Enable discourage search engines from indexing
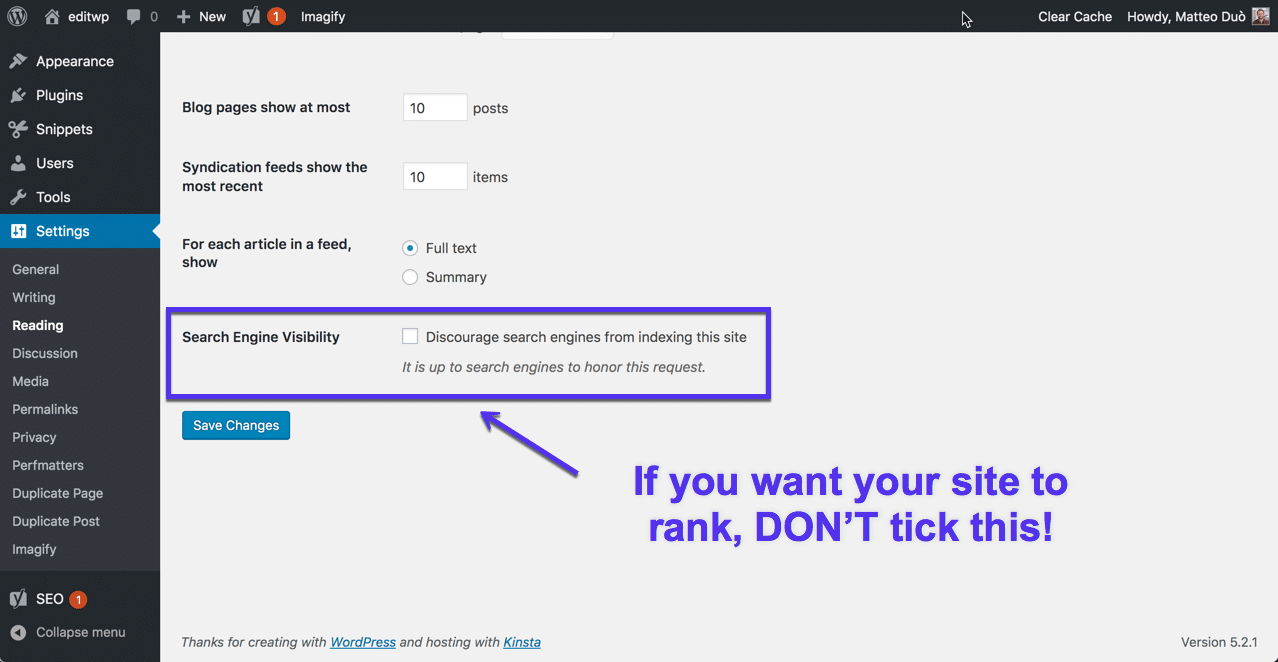The height and width of the screenshot is (662, 1278). (409, 336)
